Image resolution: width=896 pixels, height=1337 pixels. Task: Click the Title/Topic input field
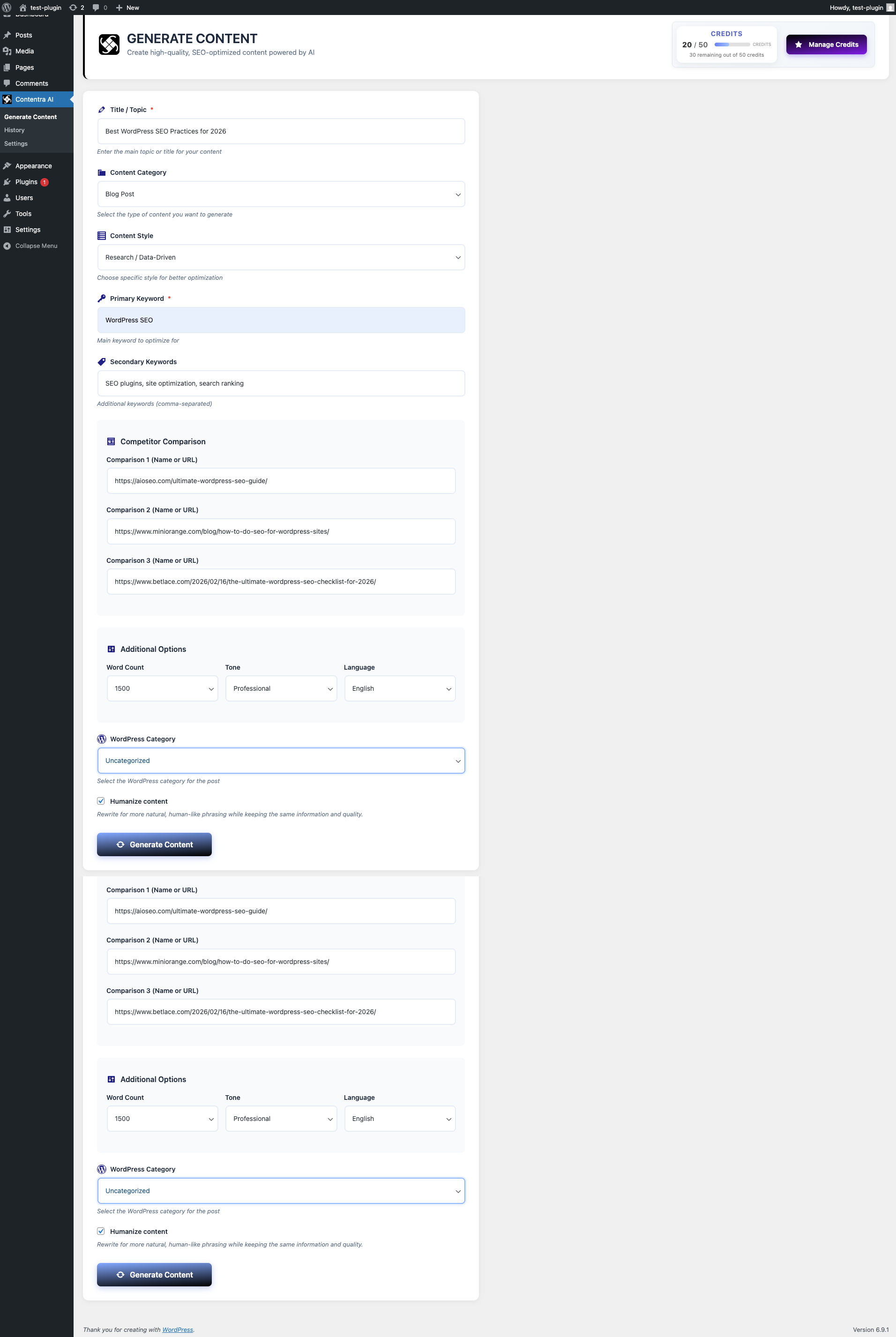coord(281,131)
